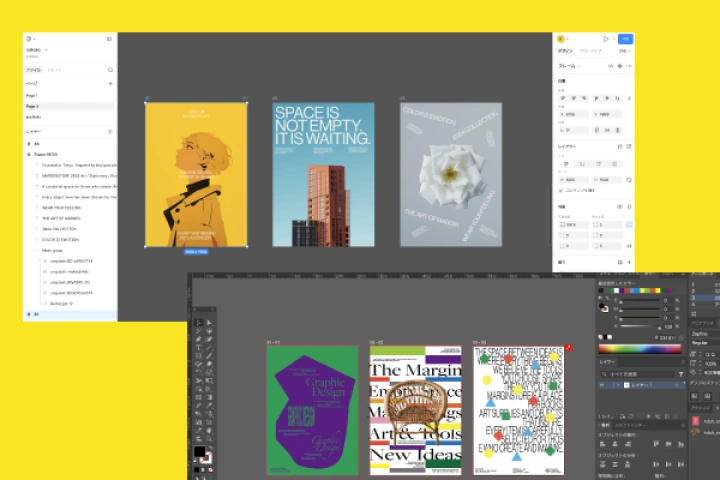Pick a color from the spectrum bar
The image size is (720, 480).
point(640,349)
